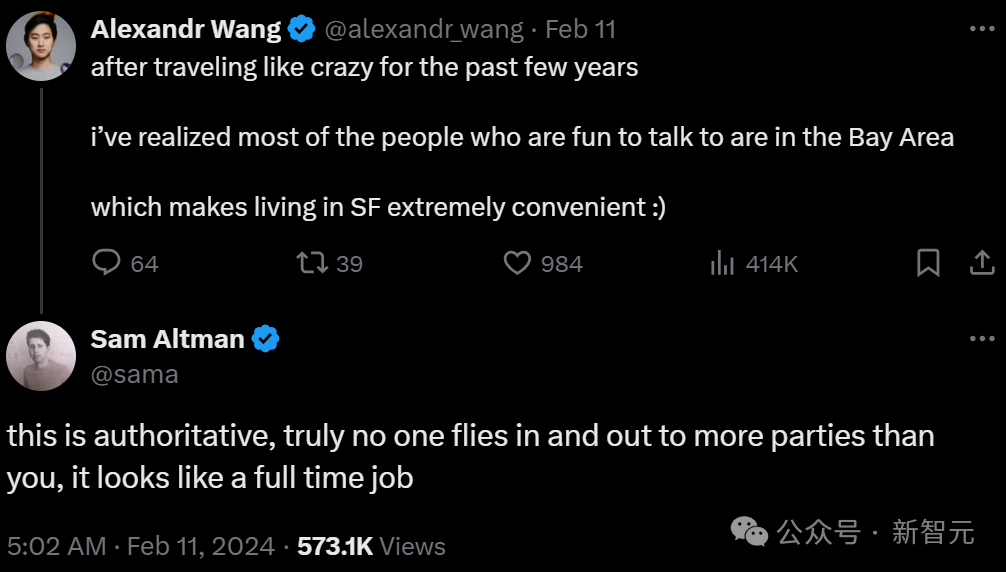Click Alexandr Wang's blue verified badge
The width and height of the screenshot is (1006, 572).
[x=302, y=29]
